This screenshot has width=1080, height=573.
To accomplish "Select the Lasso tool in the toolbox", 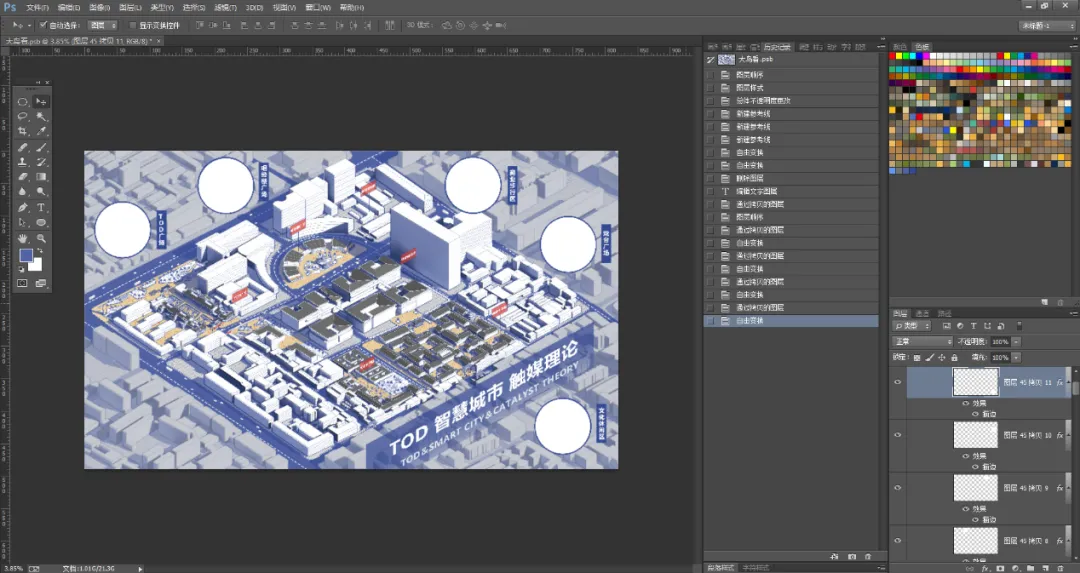I will [x=23, y=116].
